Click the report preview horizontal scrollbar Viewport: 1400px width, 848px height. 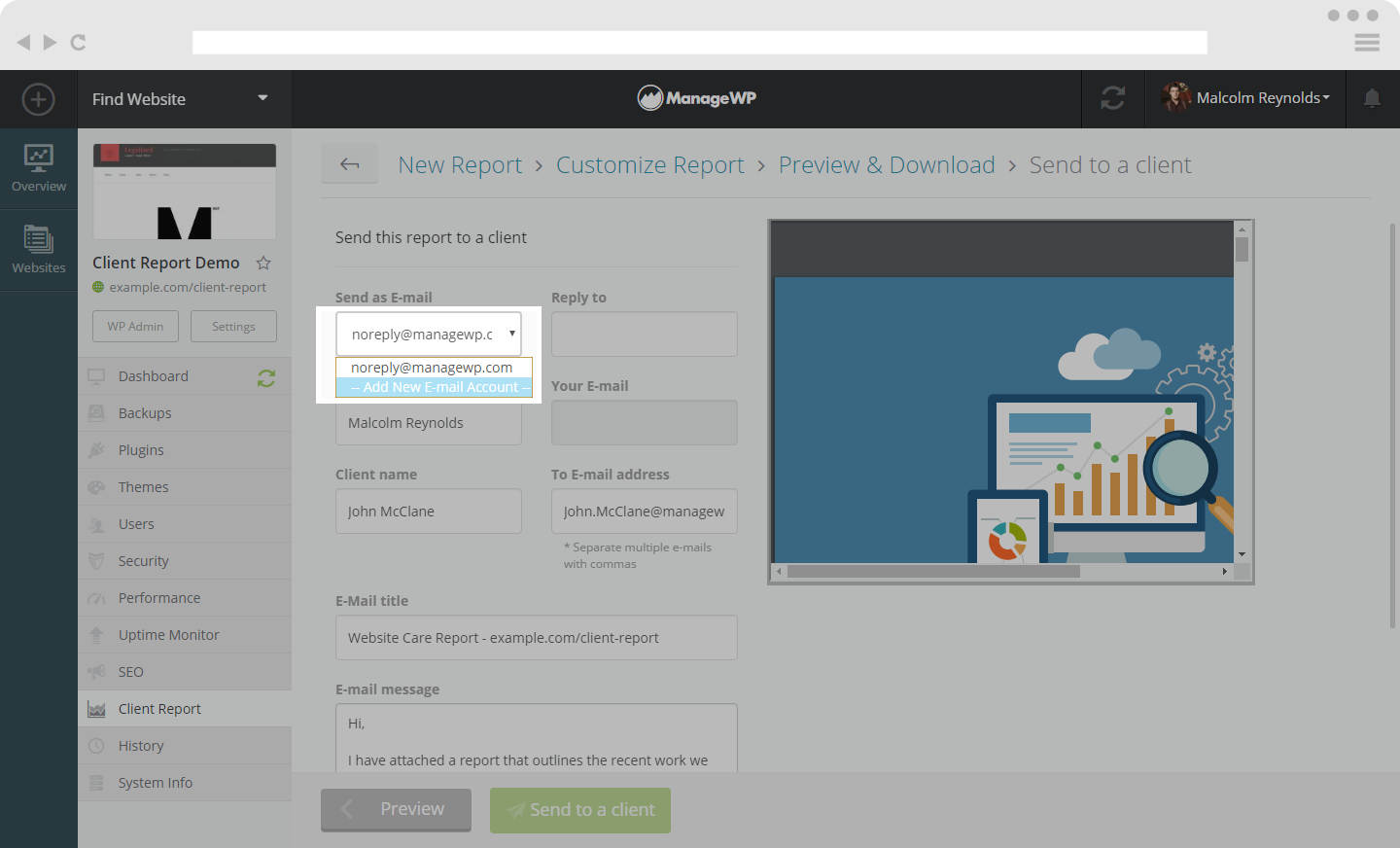coord(933,572)
